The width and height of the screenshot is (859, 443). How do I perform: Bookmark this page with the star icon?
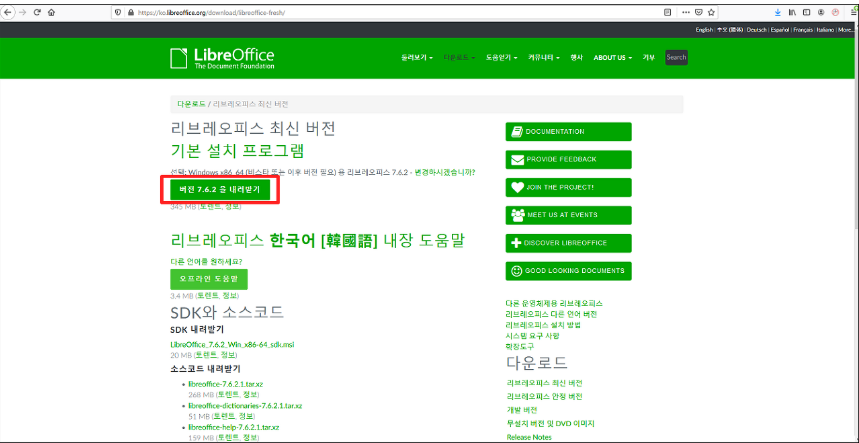711,12
